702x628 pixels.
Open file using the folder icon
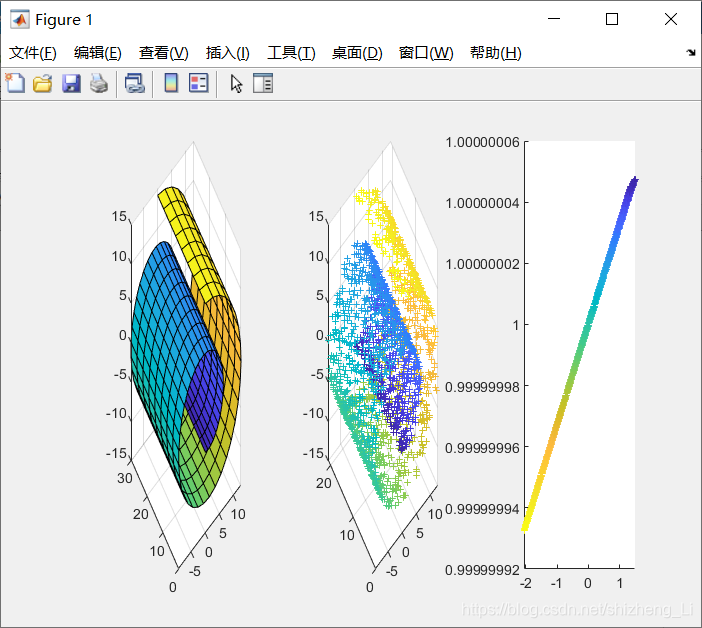(x=43, y=84)
